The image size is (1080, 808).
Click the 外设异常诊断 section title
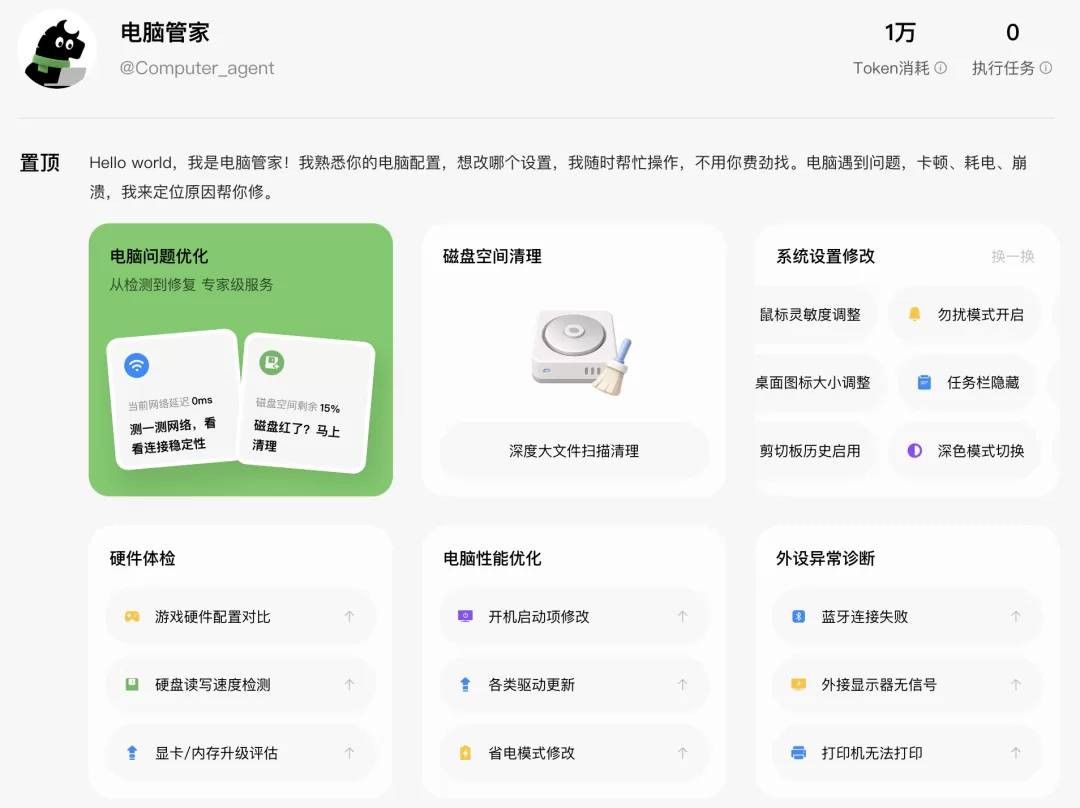point(825,558)
